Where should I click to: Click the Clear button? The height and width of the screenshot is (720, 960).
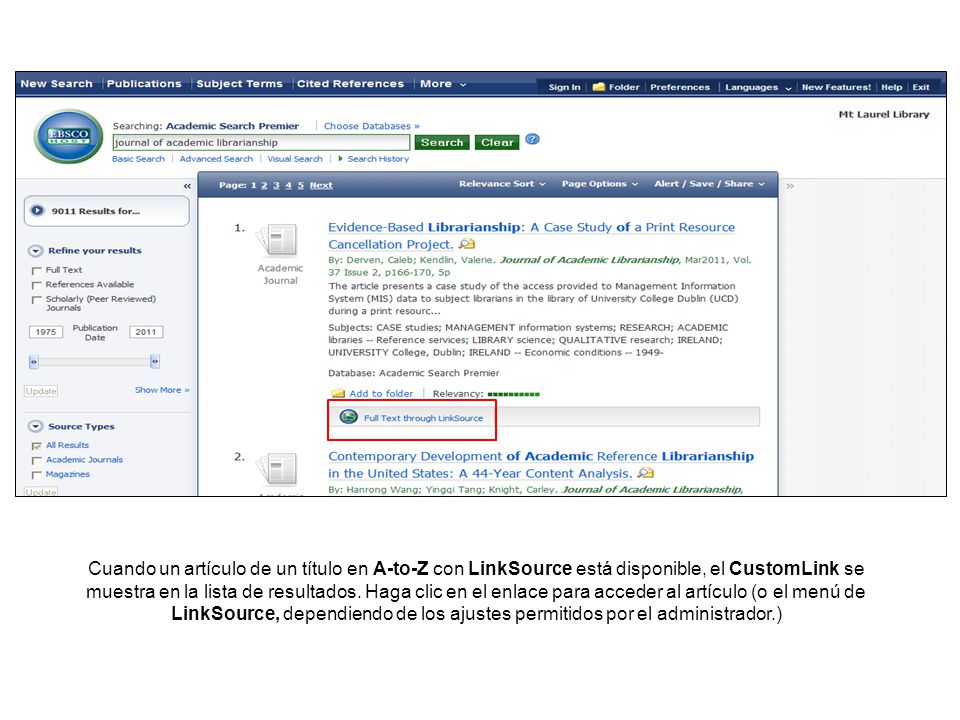point(497,143)
